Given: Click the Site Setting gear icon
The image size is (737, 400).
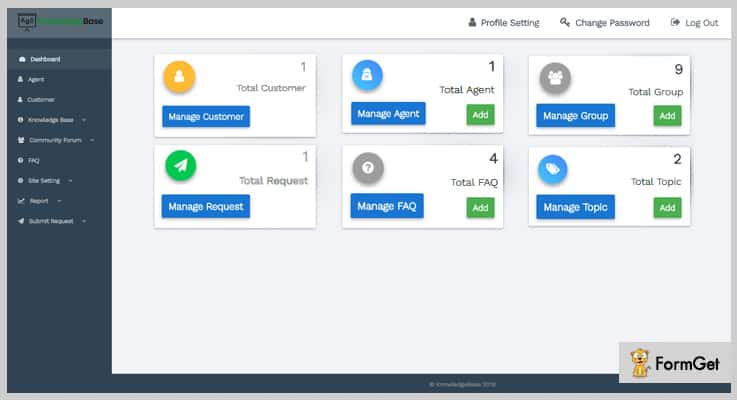Looking at the screenshot, I should coord(20,180).
